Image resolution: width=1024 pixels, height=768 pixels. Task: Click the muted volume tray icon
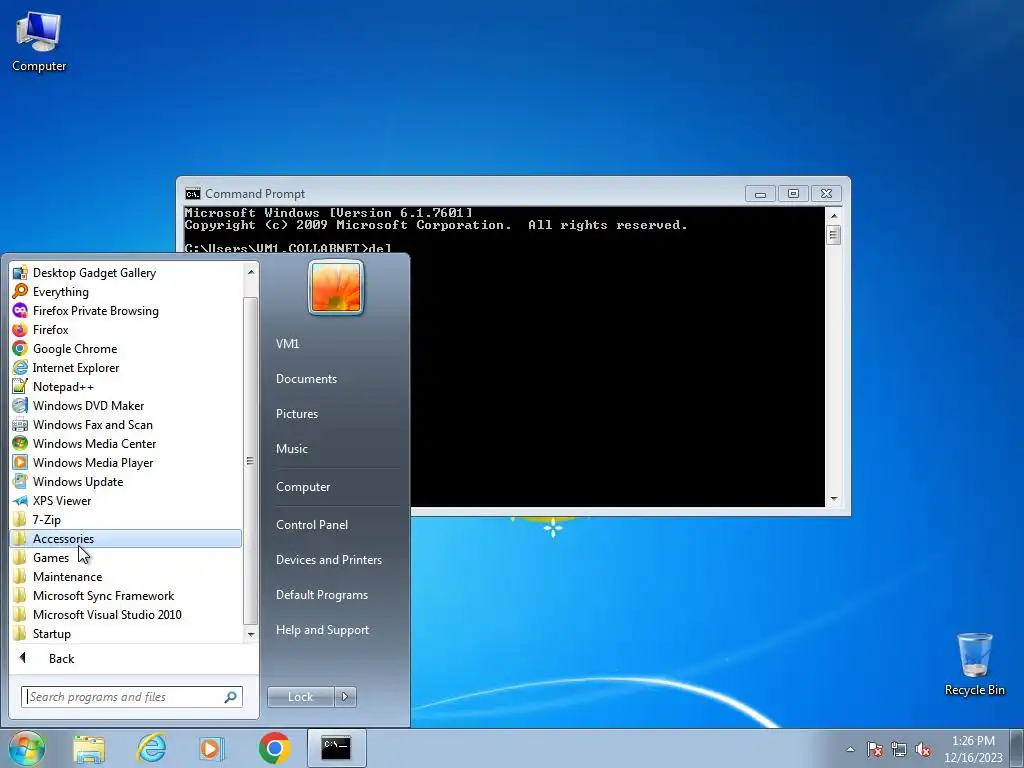click(923, 749)
